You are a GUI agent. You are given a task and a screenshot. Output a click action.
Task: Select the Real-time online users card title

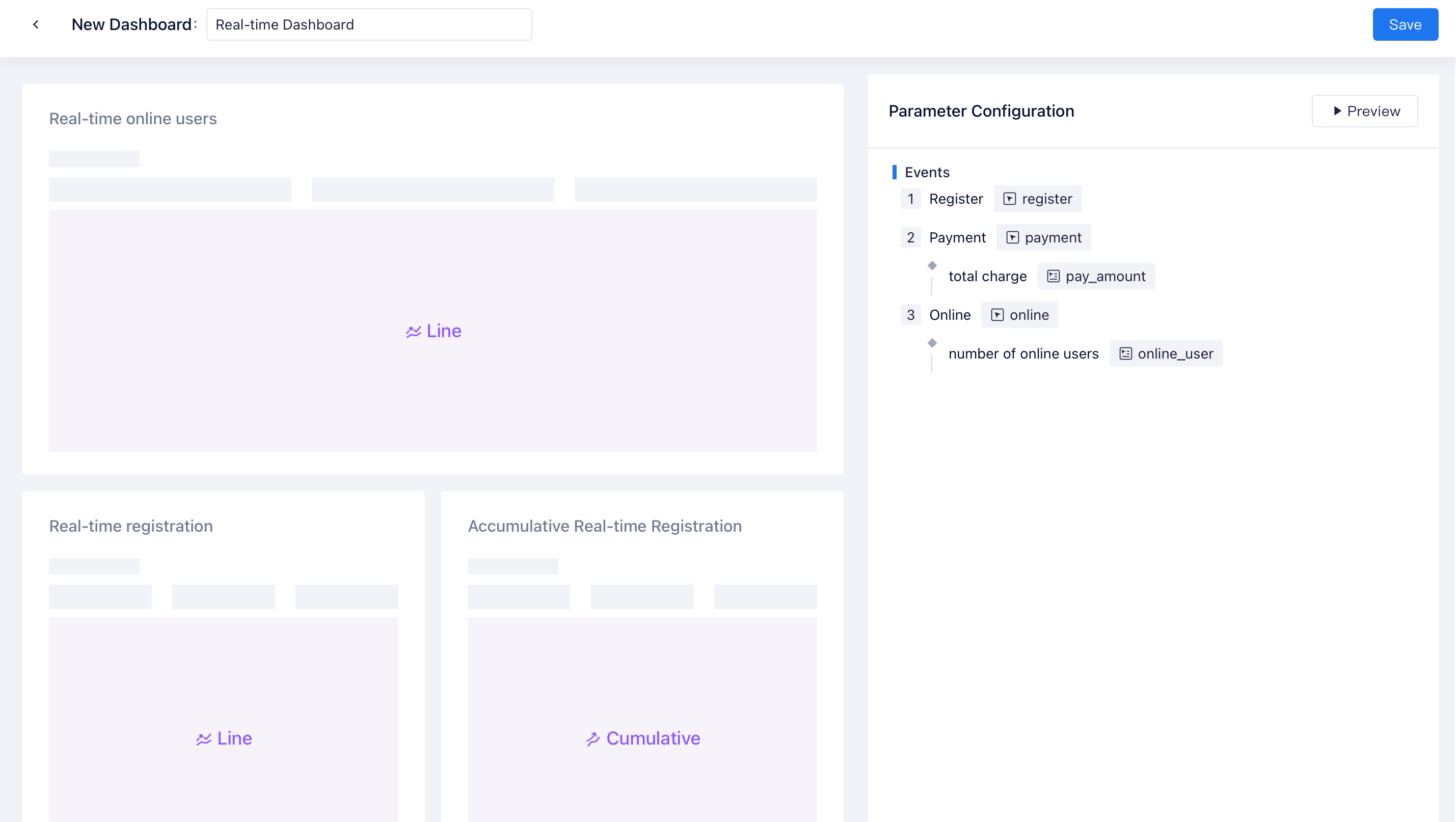pyautogui.click(x=133, y=119)
